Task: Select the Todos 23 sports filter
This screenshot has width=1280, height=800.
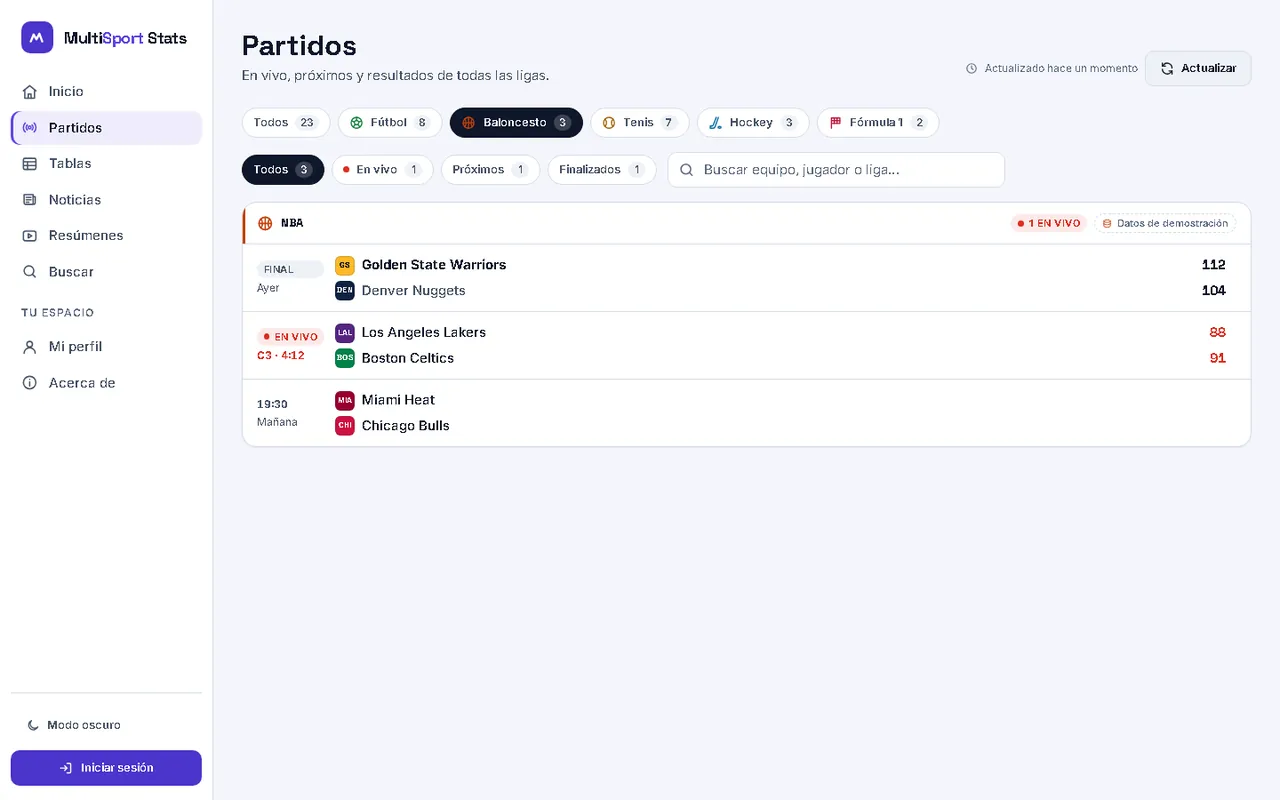Action: coord(286,122)
